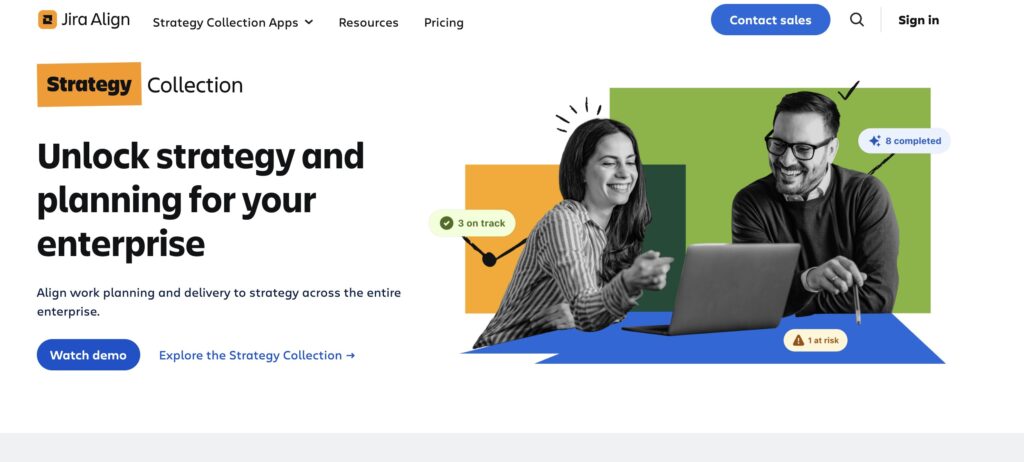Follow Explore the Strategy Collection link
Viewport: 1024px width, 462px height.
257,355
